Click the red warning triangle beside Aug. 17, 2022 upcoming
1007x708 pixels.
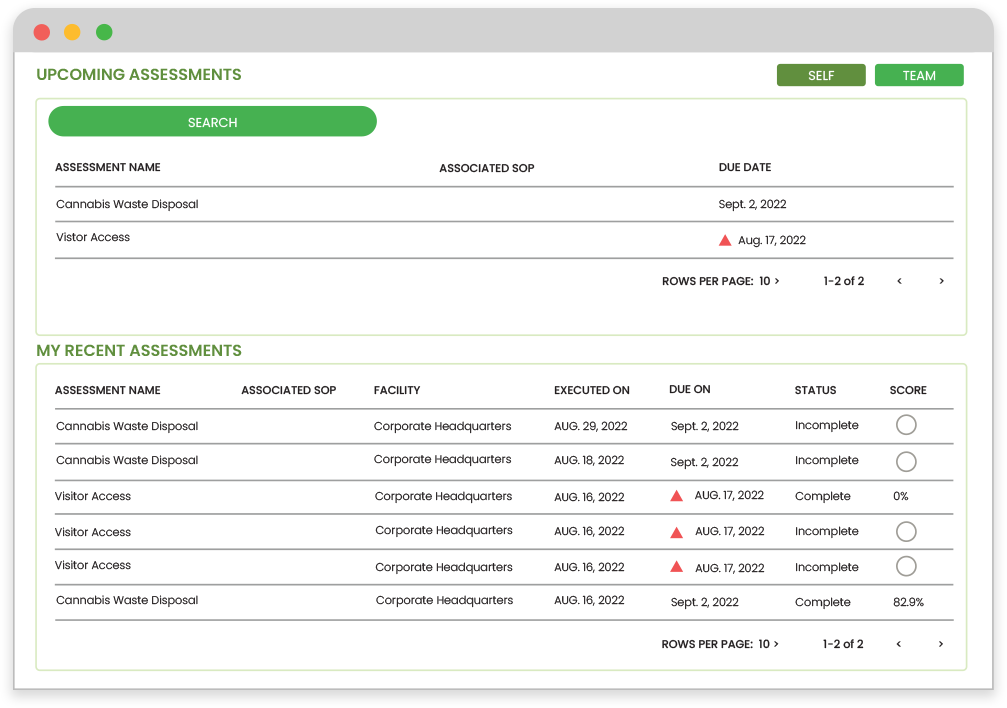[x=725, y=240]
